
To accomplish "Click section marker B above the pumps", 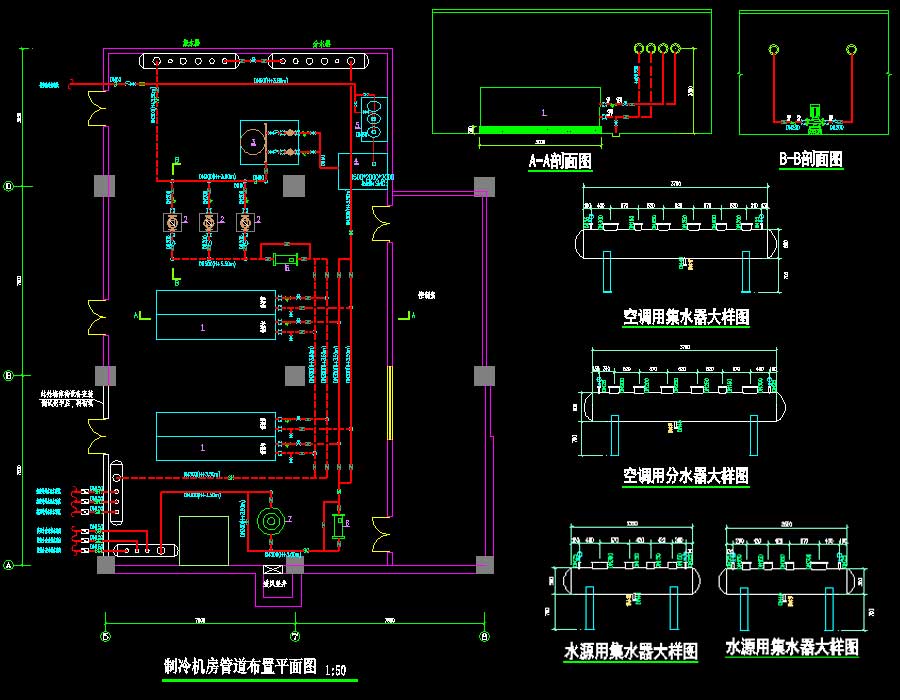I will pyautogui.click(x=176, y=165).
